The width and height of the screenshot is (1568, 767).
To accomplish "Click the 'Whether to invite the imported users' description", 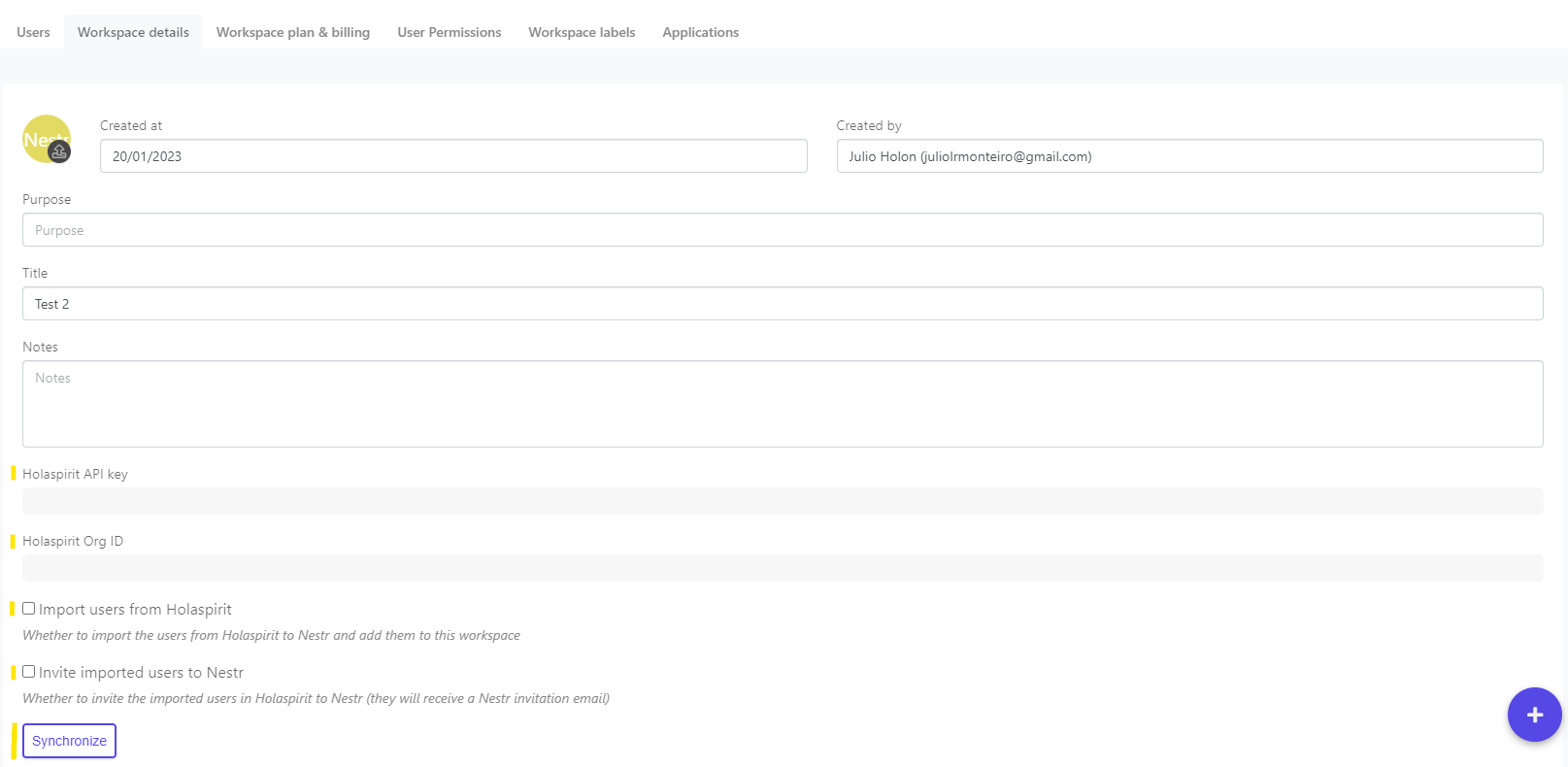I will point(316,698).
